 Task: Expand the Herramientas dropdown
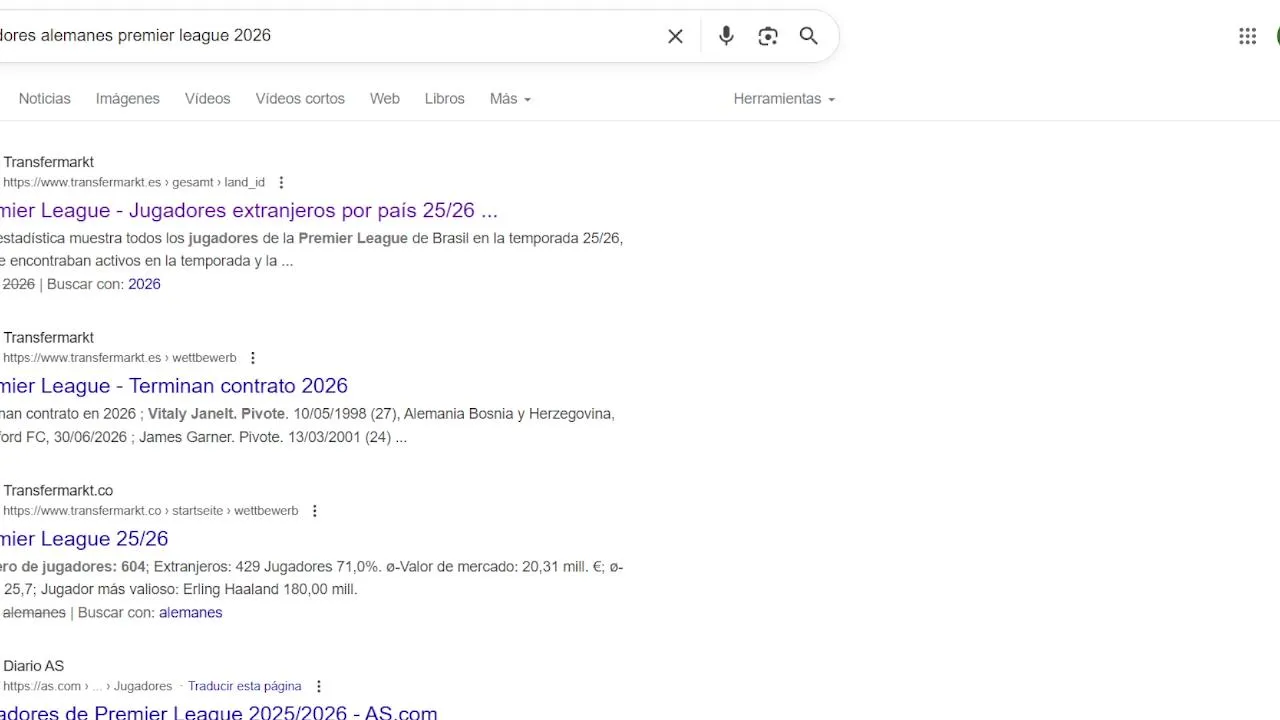click(784, 99)
